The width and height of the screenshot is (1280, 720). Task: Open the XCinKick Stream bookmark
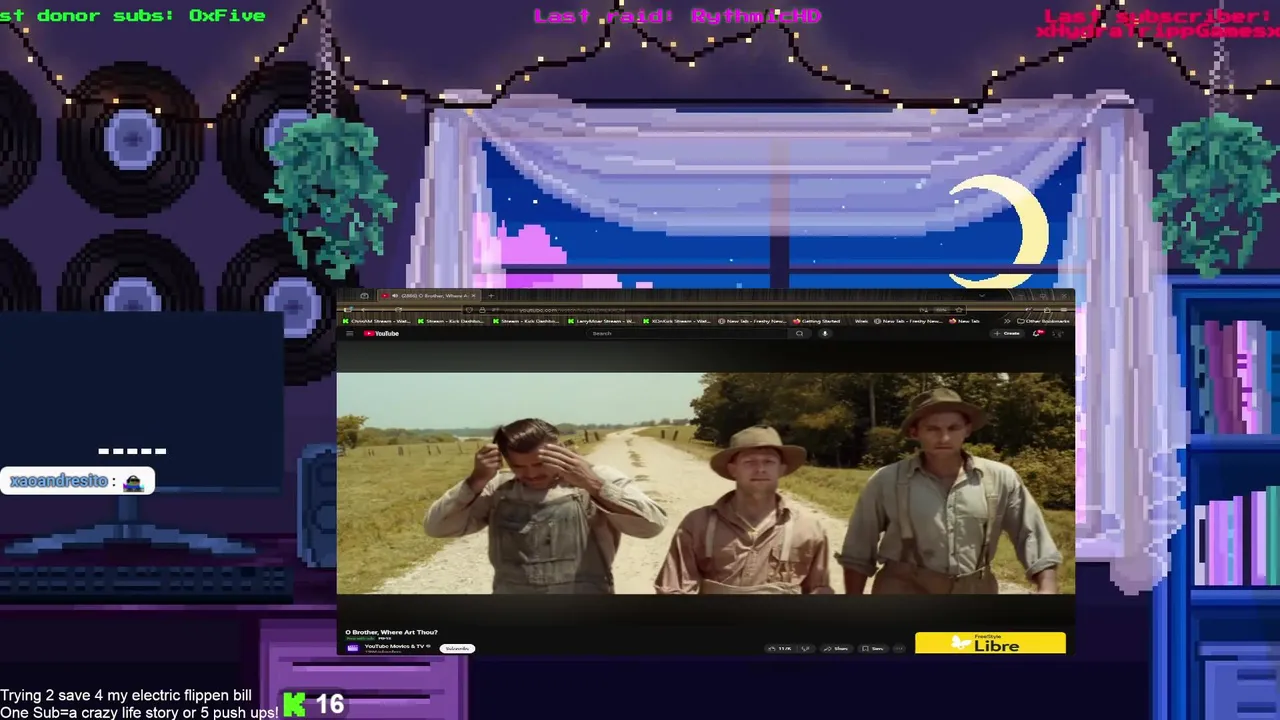(x=677, y=321)
